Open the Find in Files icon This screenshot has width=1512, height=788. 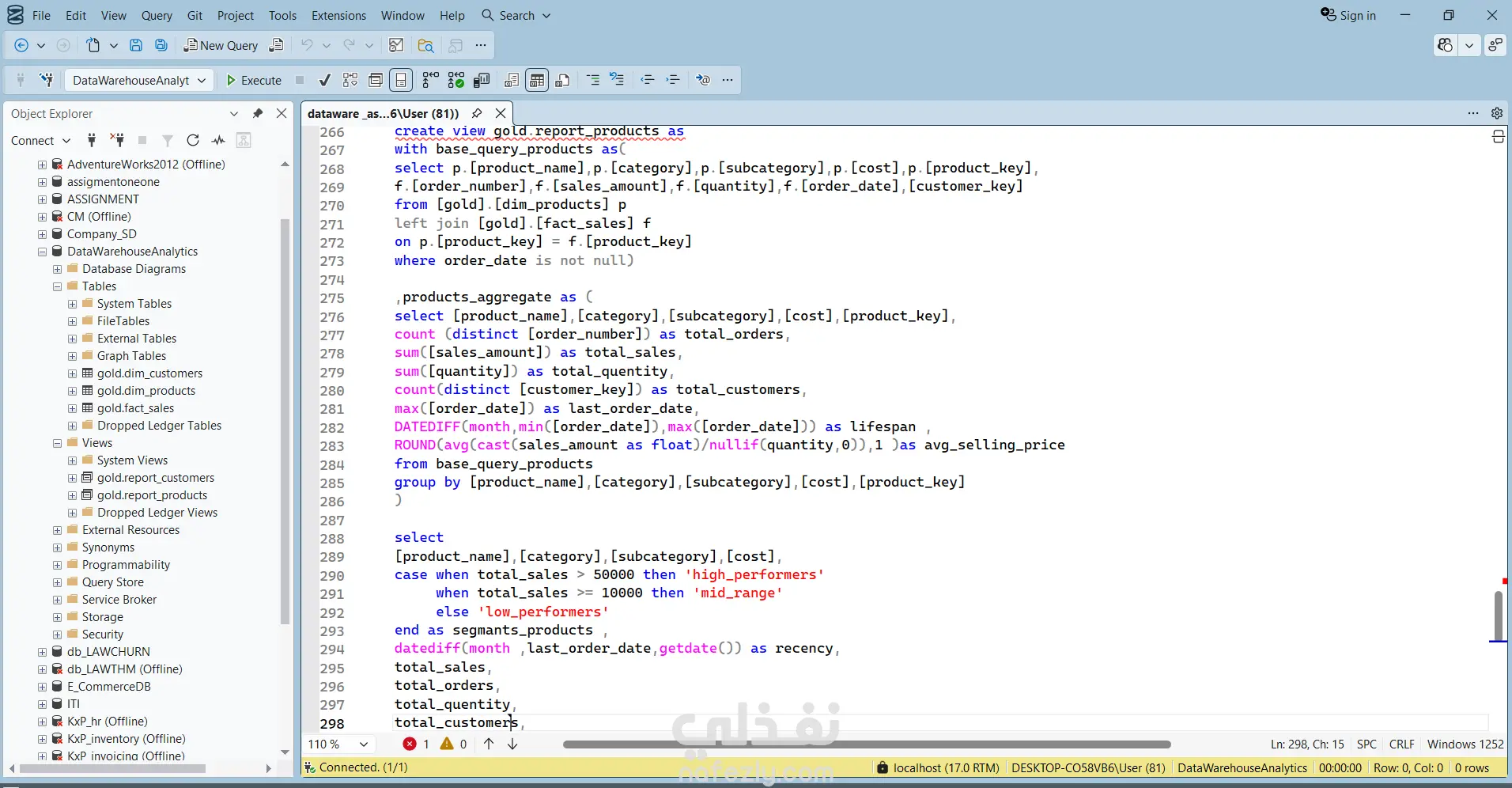(x=425, y=45)
